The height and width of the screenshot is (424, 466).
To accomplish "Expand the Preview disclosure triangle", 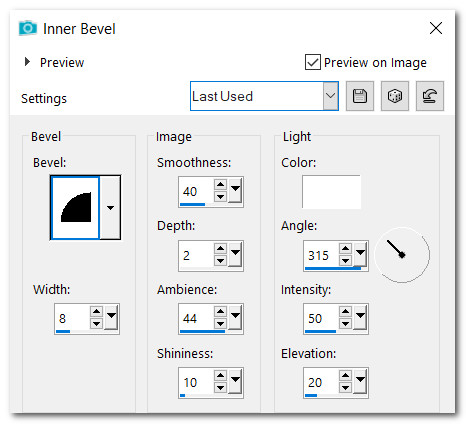I will pyautogui.click(x=27, y=62).
